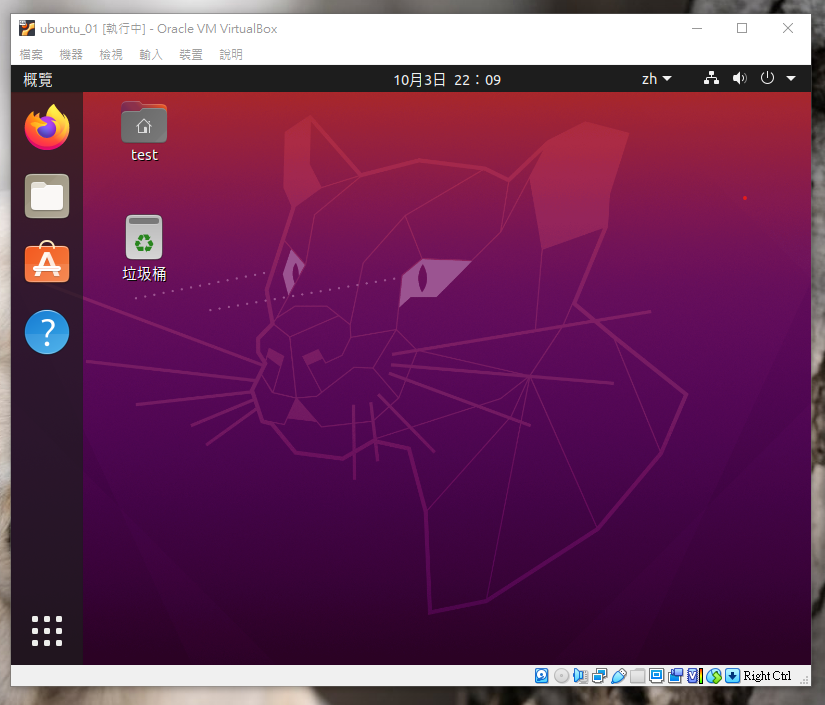
Task: Open the zh input source dropdown
Action: (x=656, y=79)
